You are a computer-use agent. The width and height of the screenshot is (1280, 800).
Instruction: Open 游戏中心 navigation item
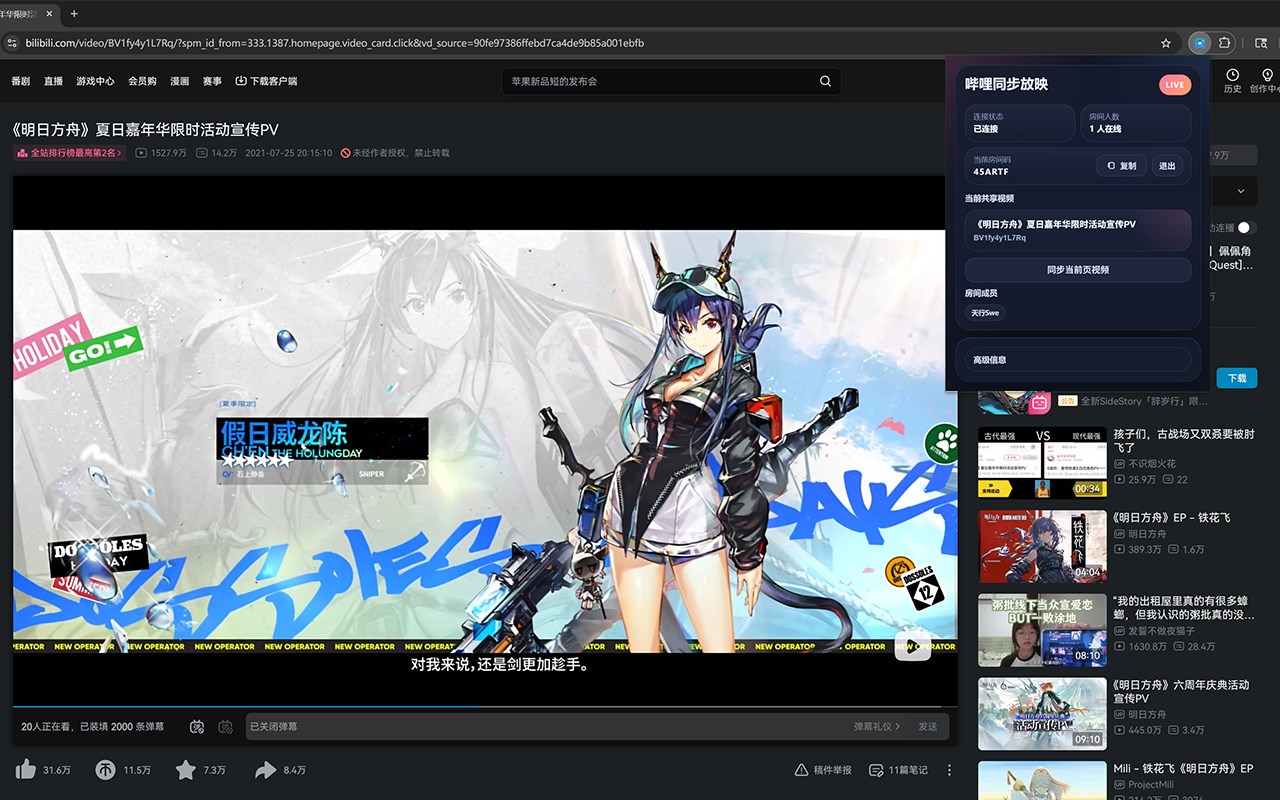tap(95, 81)
